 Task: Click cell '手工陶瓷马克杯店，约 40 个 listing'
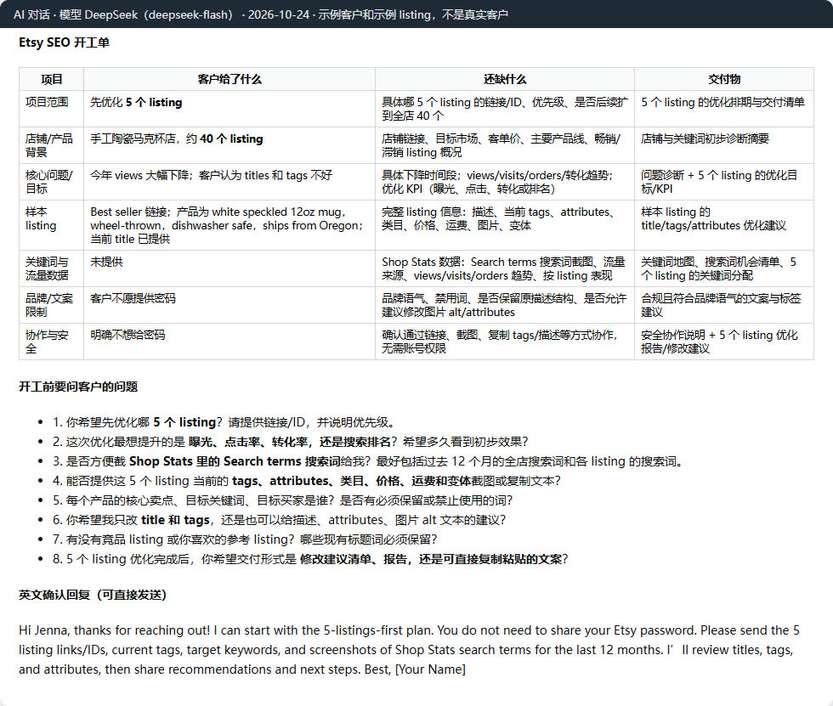(x=230, y=146)
